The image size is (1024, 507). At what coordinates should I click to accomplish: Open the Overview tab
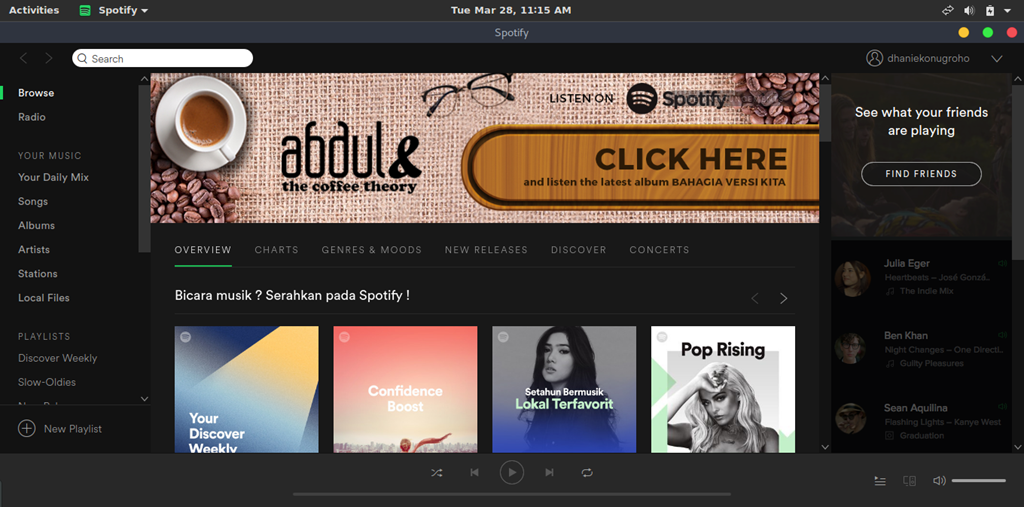pos(203,250)
